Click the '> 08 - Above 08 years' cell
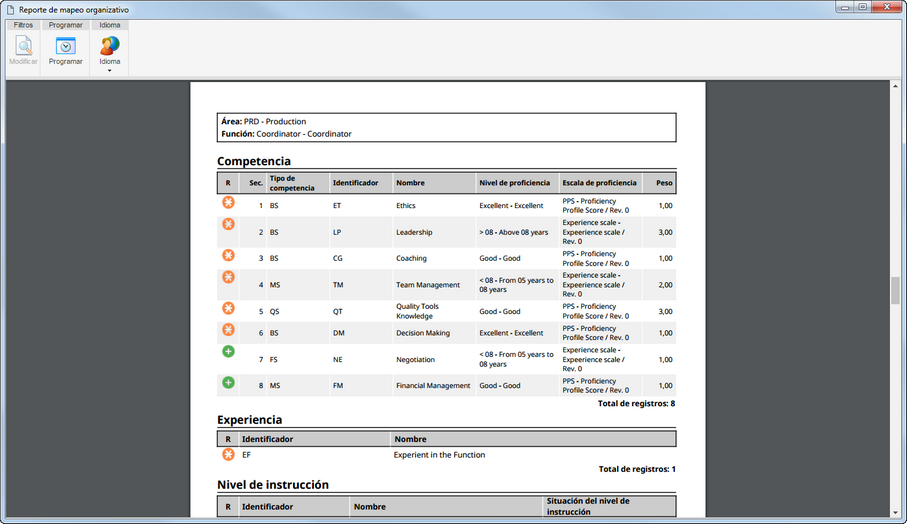 tap(514, 232)
